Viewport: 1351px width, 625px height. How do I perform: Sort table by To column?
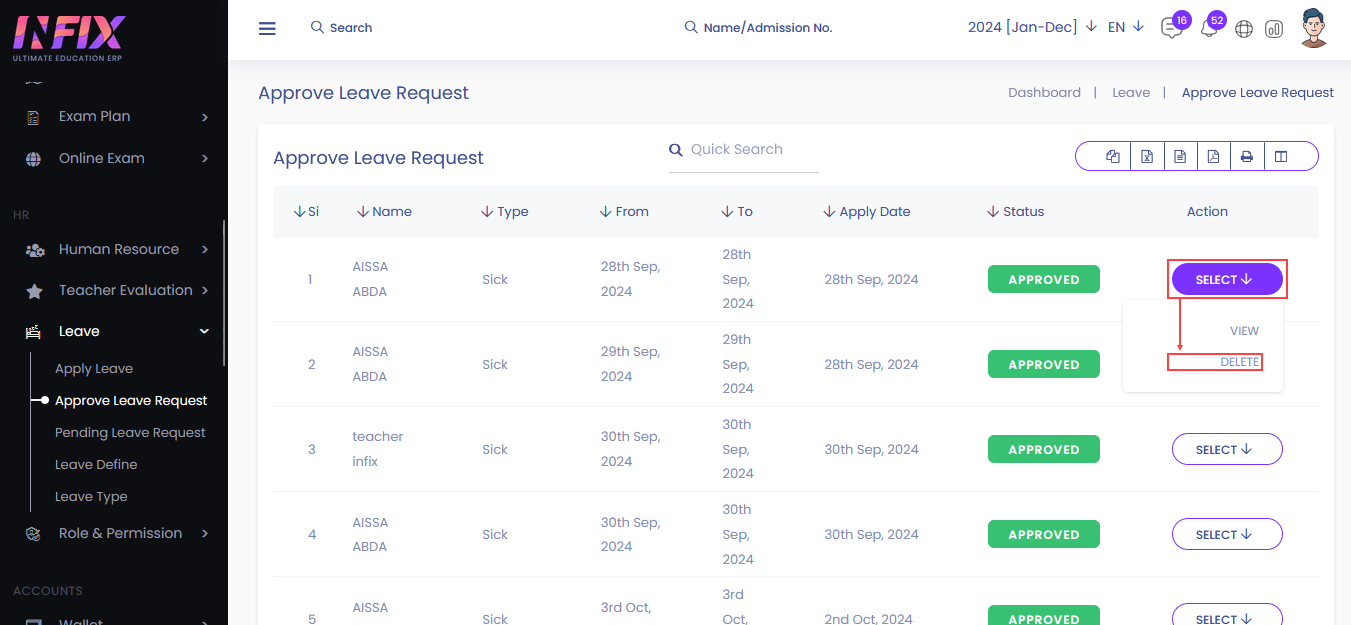737,211
